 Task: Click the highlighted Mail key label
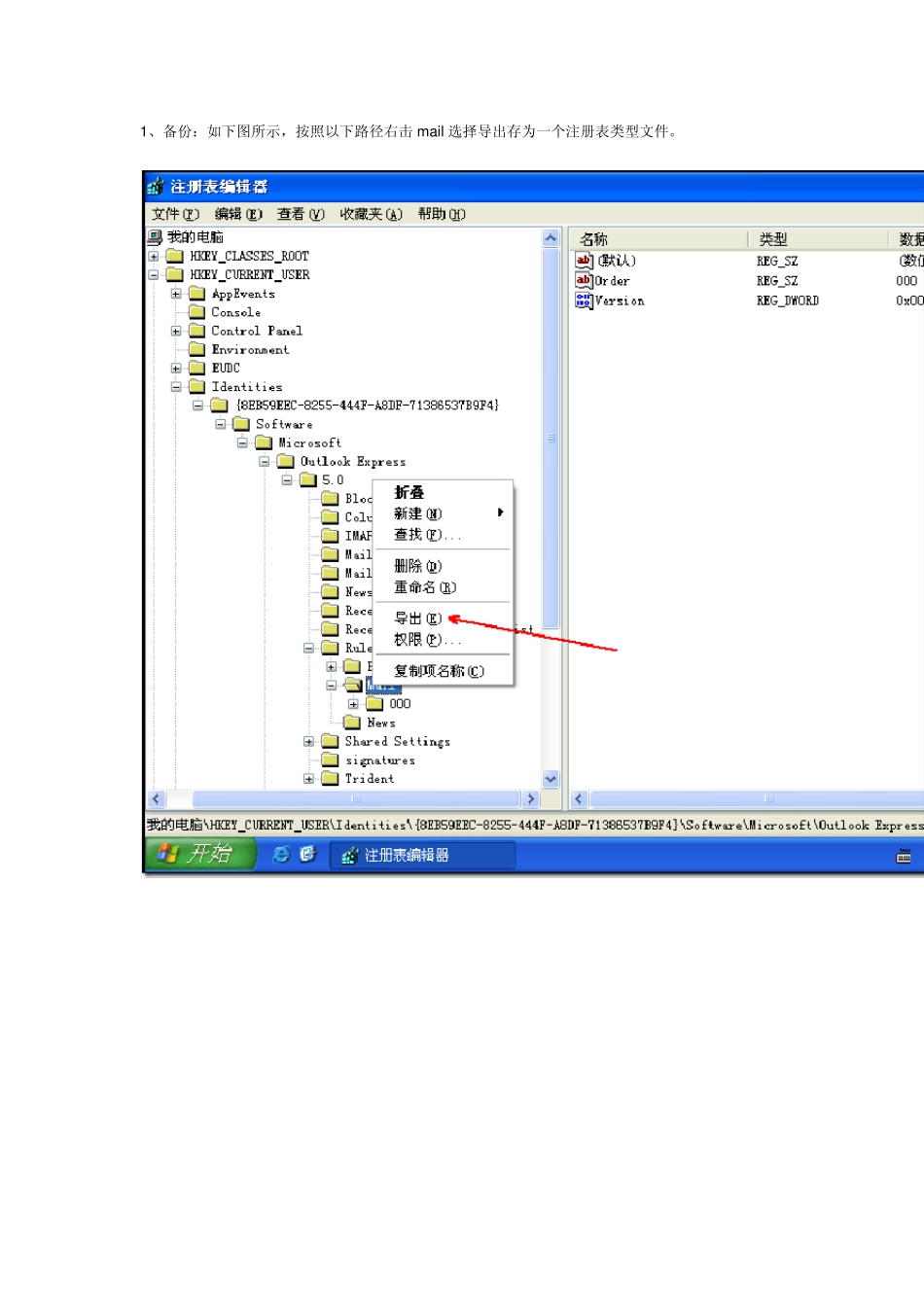383,685
